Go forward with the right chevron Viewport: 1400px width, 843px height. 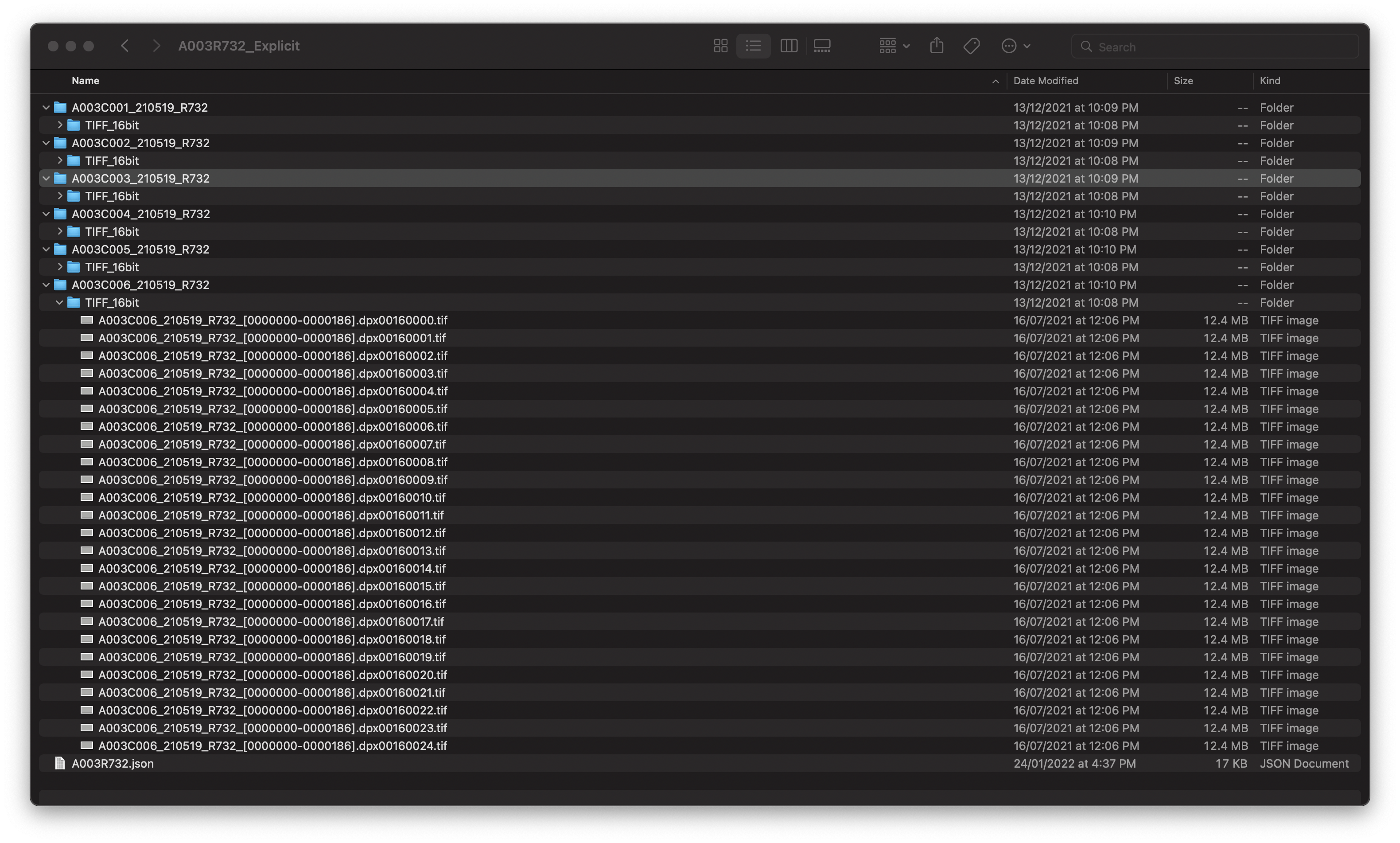156,46
